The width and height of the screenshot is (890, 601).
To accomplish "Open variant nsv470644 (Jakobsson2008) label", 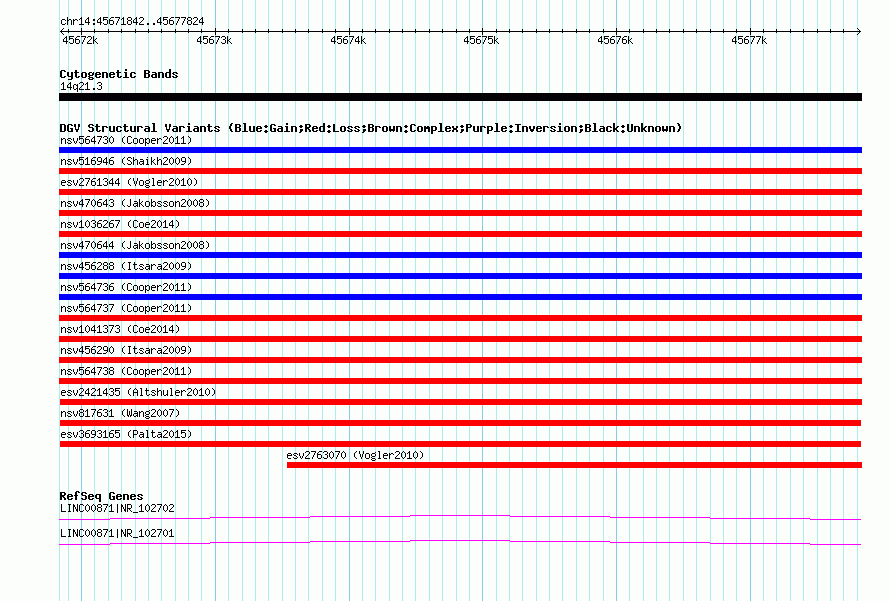I will click(x=135, y=245).
